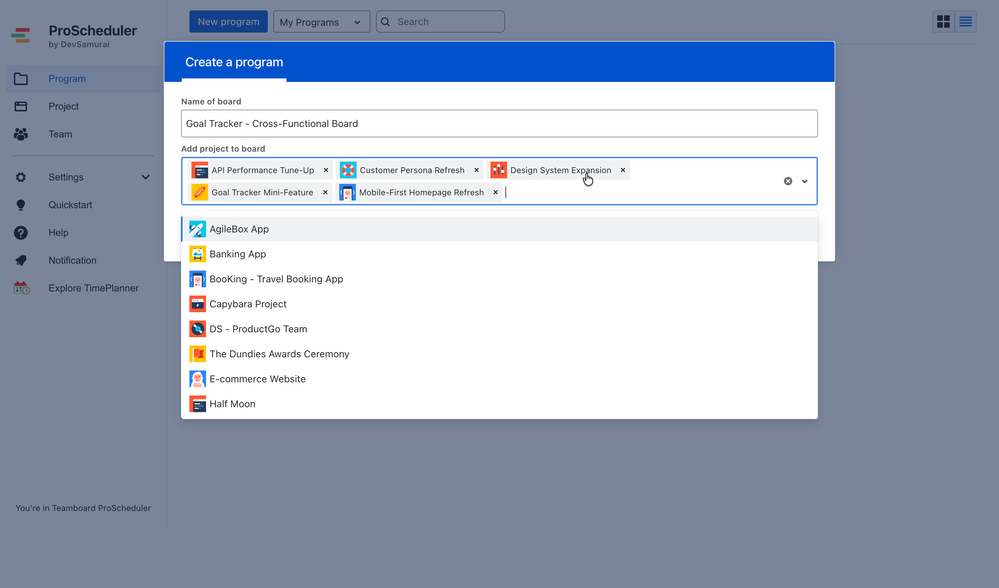Click the New program button
The height and width of the screenshot is (588, 999).
coord(228,22)
